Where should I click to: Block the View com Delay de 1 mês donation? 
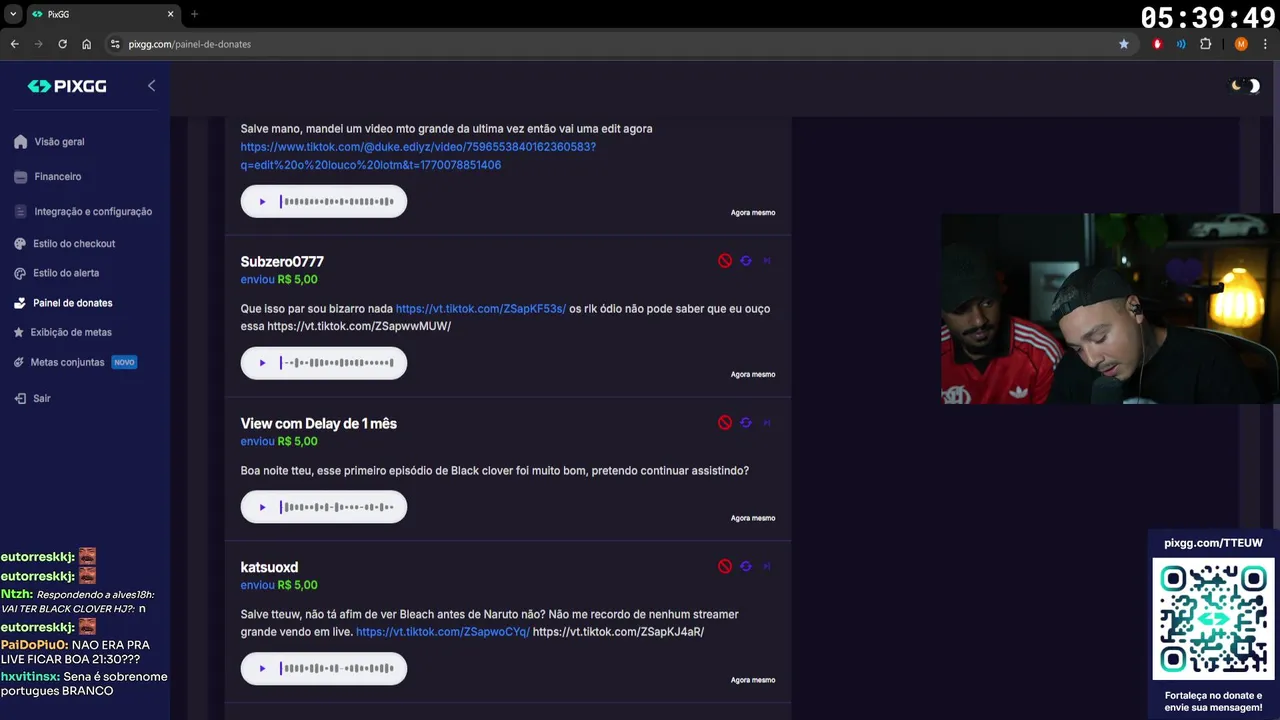[x=725, y=423]
